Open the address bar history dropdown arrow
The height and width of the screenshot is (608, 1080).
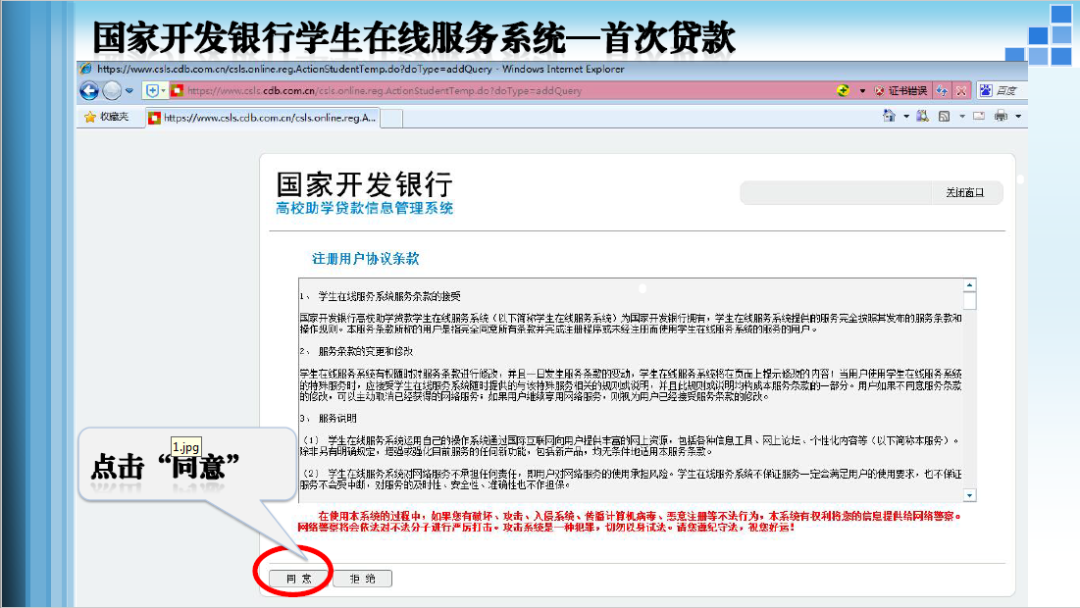coord(862,91)
